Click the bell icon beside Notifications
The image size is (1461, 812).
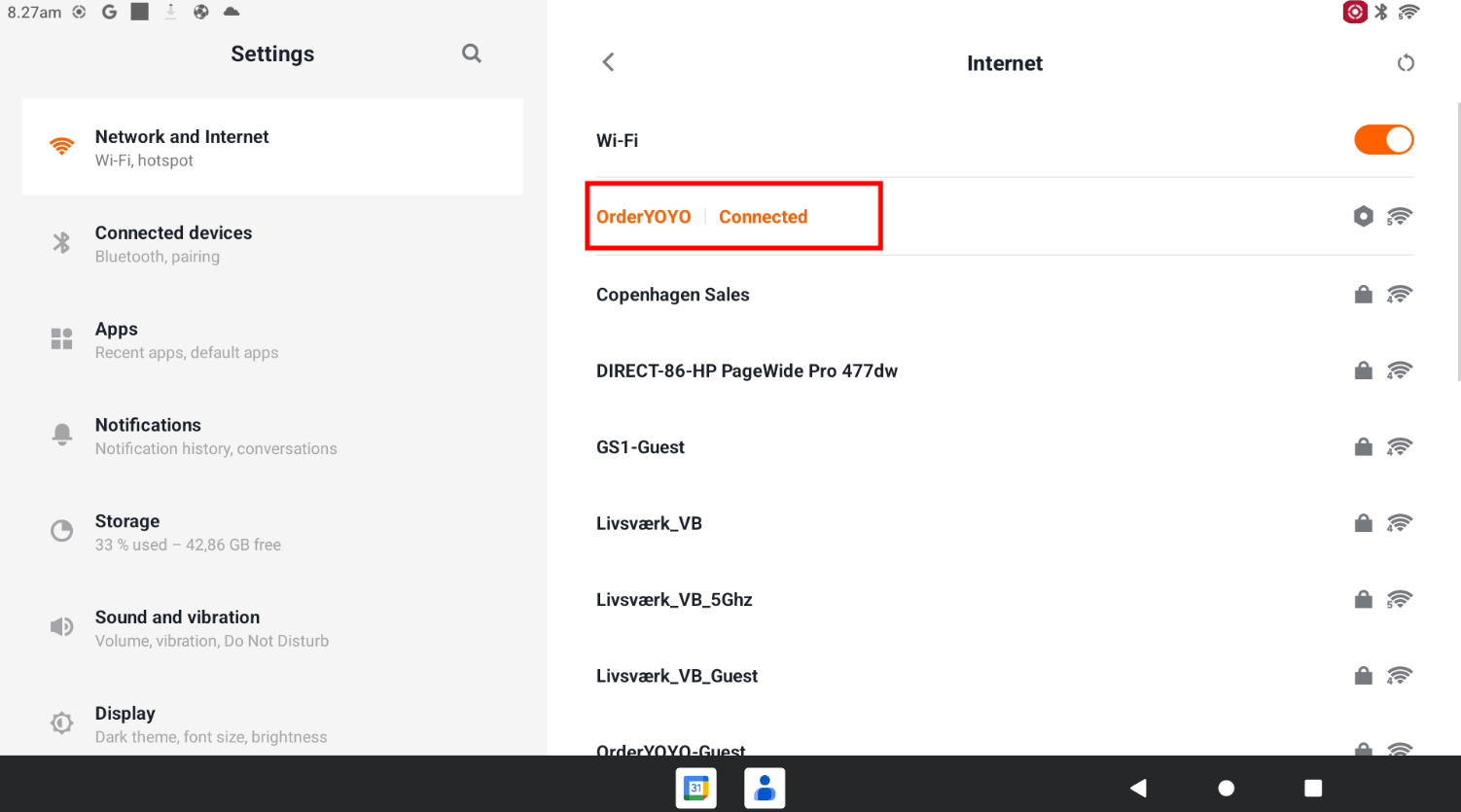click(62, 434)
